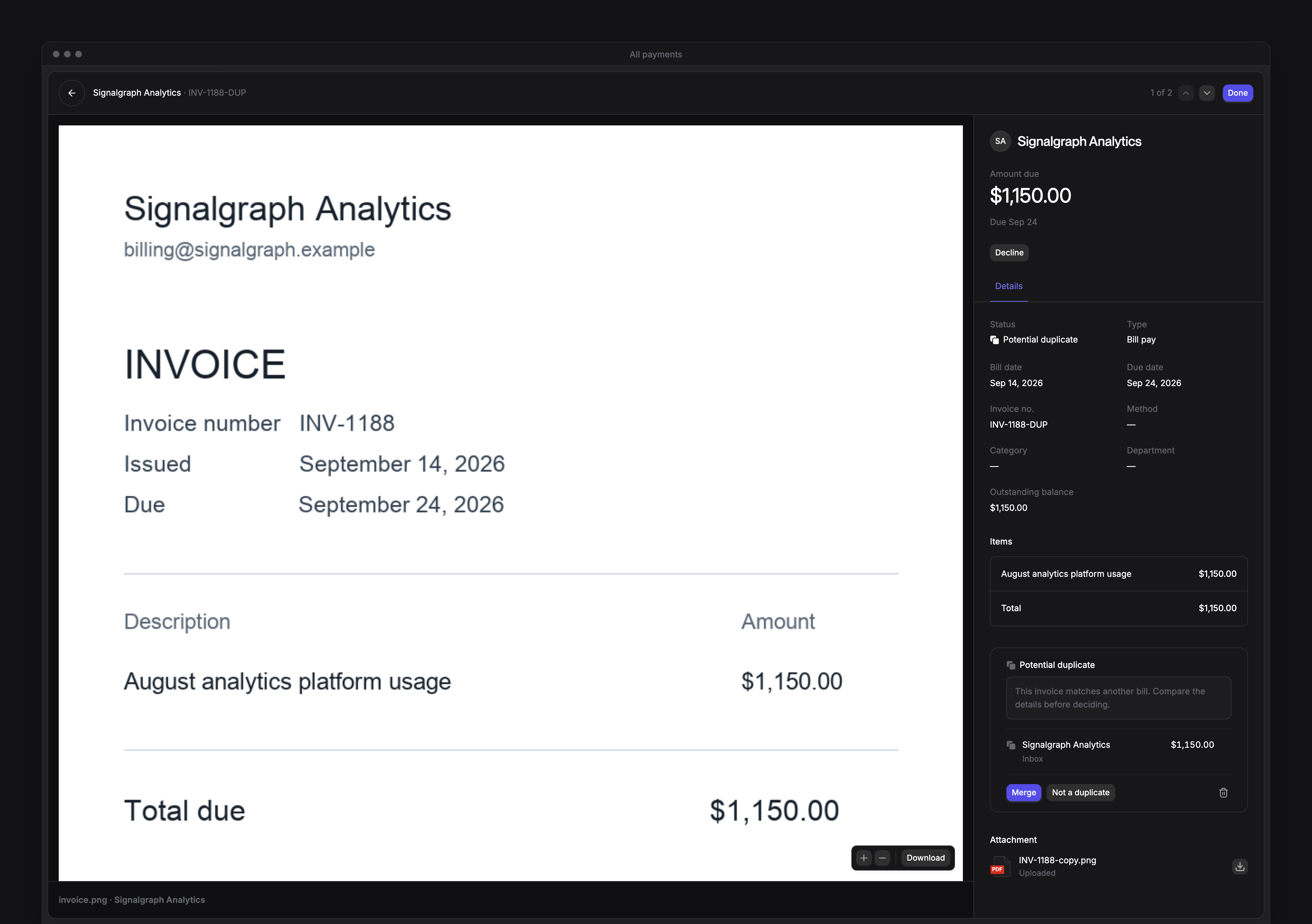
Task: Select the August analytics platform usage item
Action: point(1118,574)
